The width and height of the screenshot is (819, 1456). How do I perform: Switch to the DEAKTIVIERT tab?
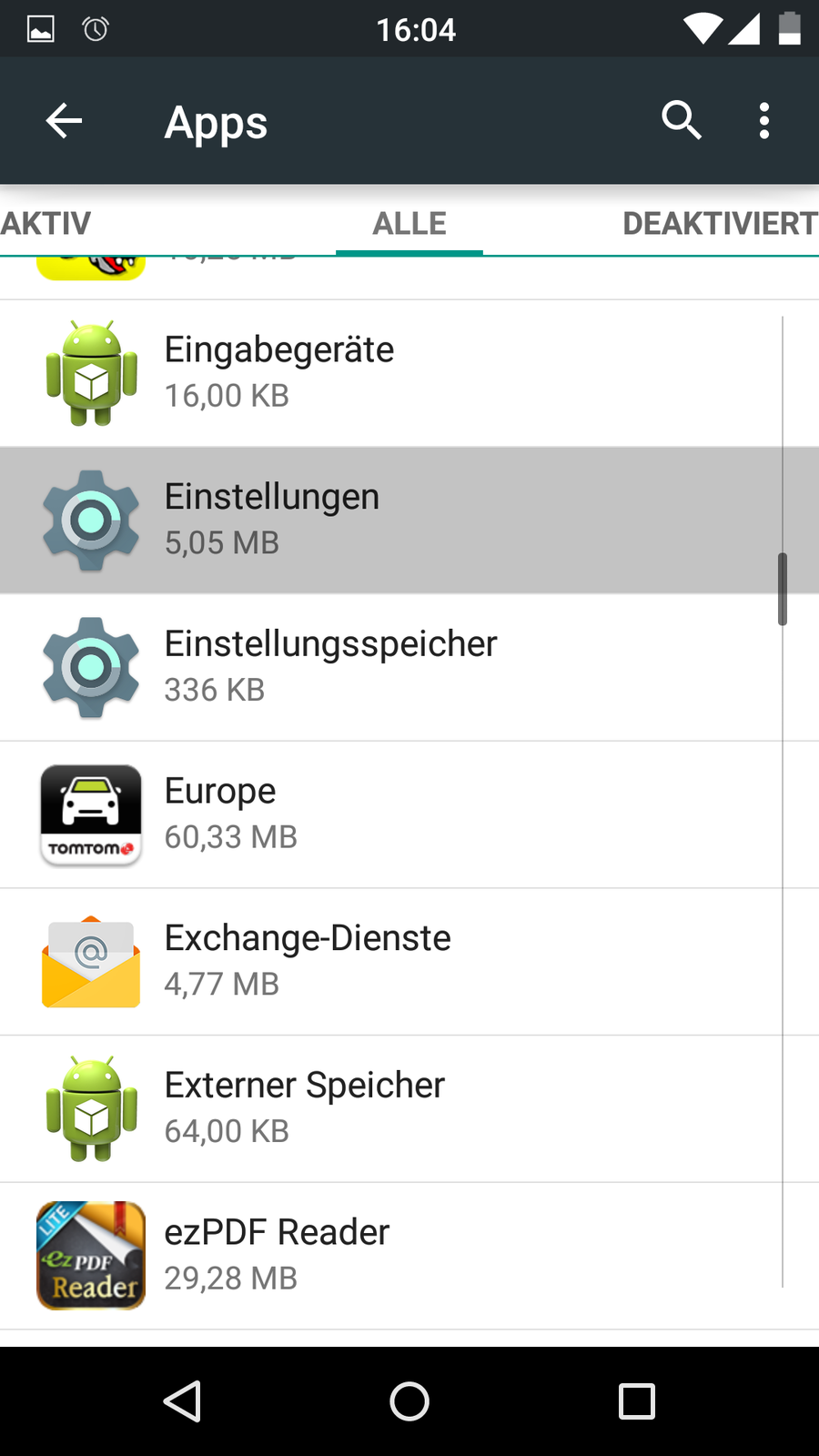coord(719,224)
